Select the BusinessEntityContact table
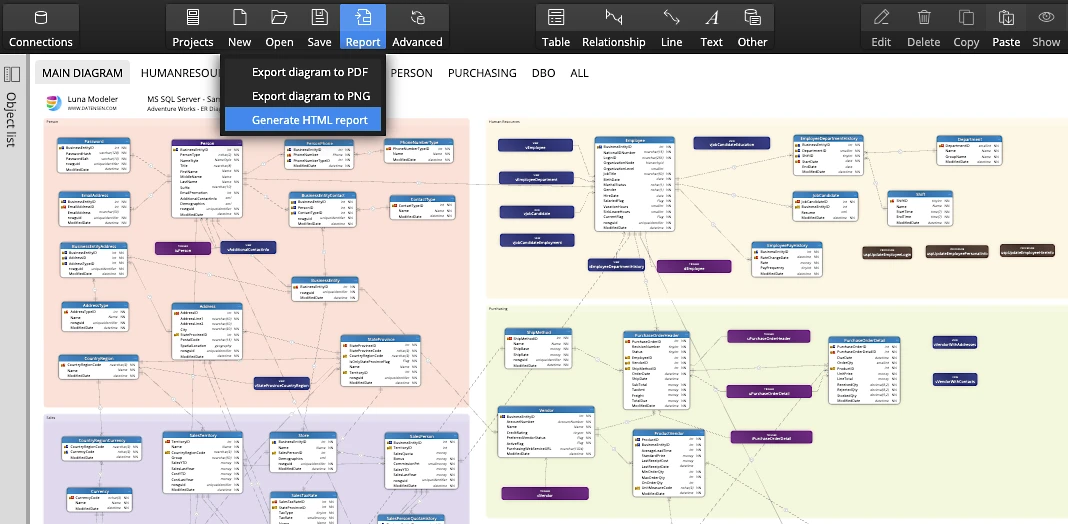 point(323,210)
